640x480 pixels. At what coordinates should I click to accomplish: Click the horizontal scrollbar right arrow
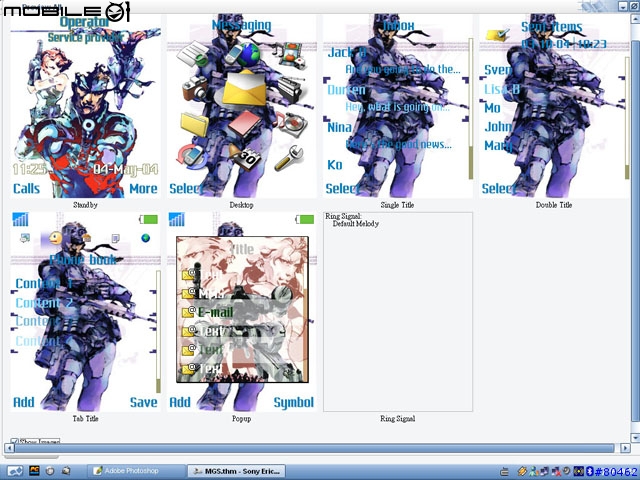pos(625,448)
